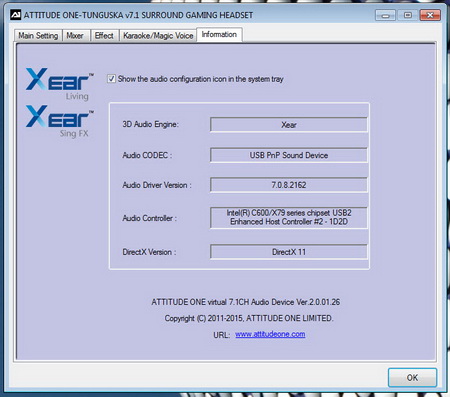
Task: Uncheck Show audio configuration icon in system tray
Action: [x=112, y=79]
